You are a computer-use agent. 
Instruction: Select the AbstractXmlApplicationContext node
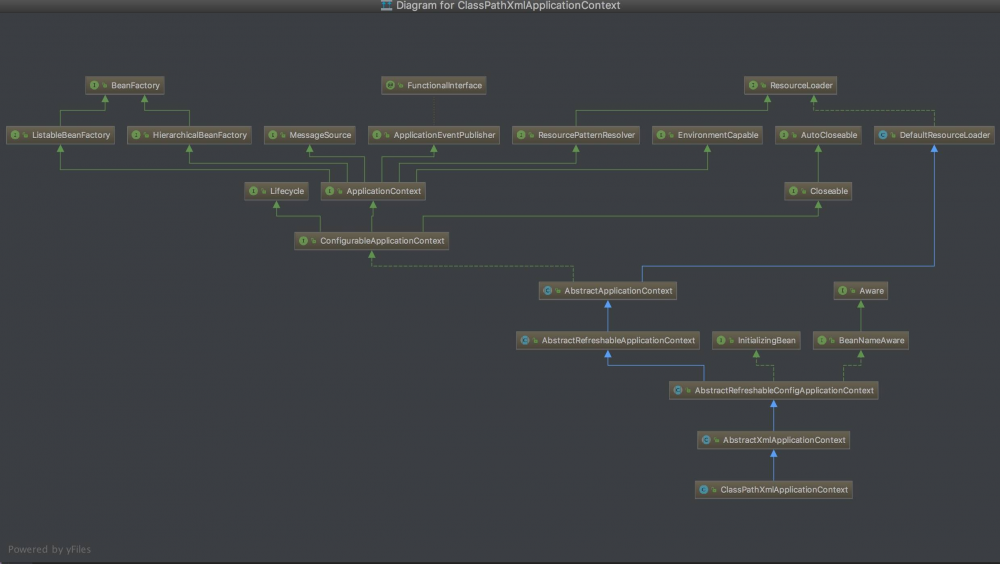point(774,440)
